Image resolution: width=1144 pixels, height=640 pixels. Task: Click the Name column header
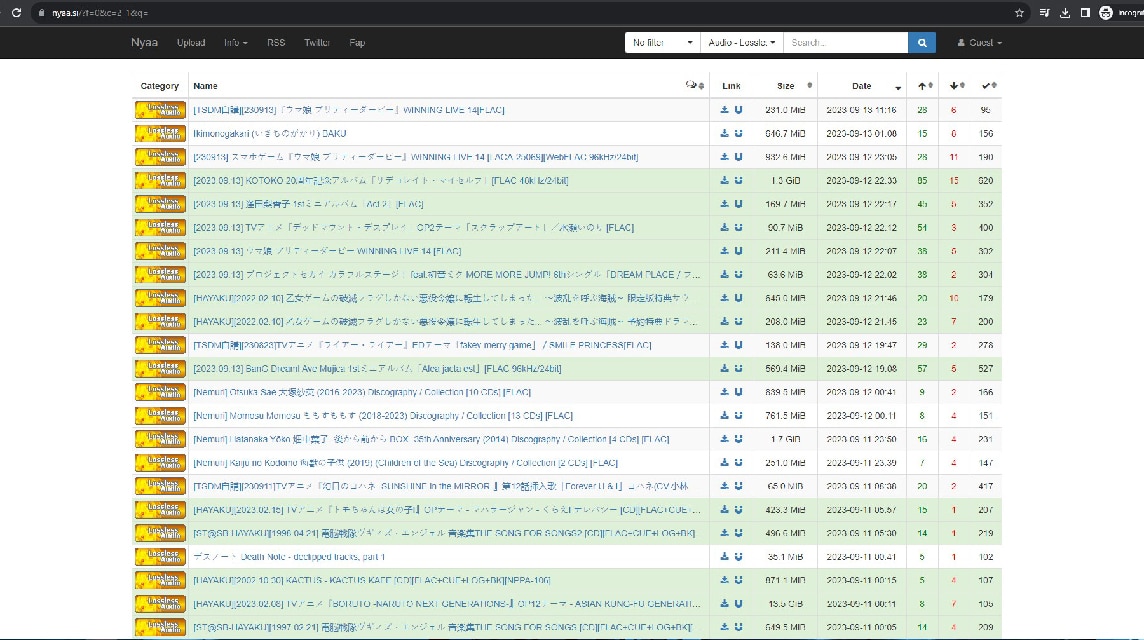pyautogui.click(x=205, y=86)
